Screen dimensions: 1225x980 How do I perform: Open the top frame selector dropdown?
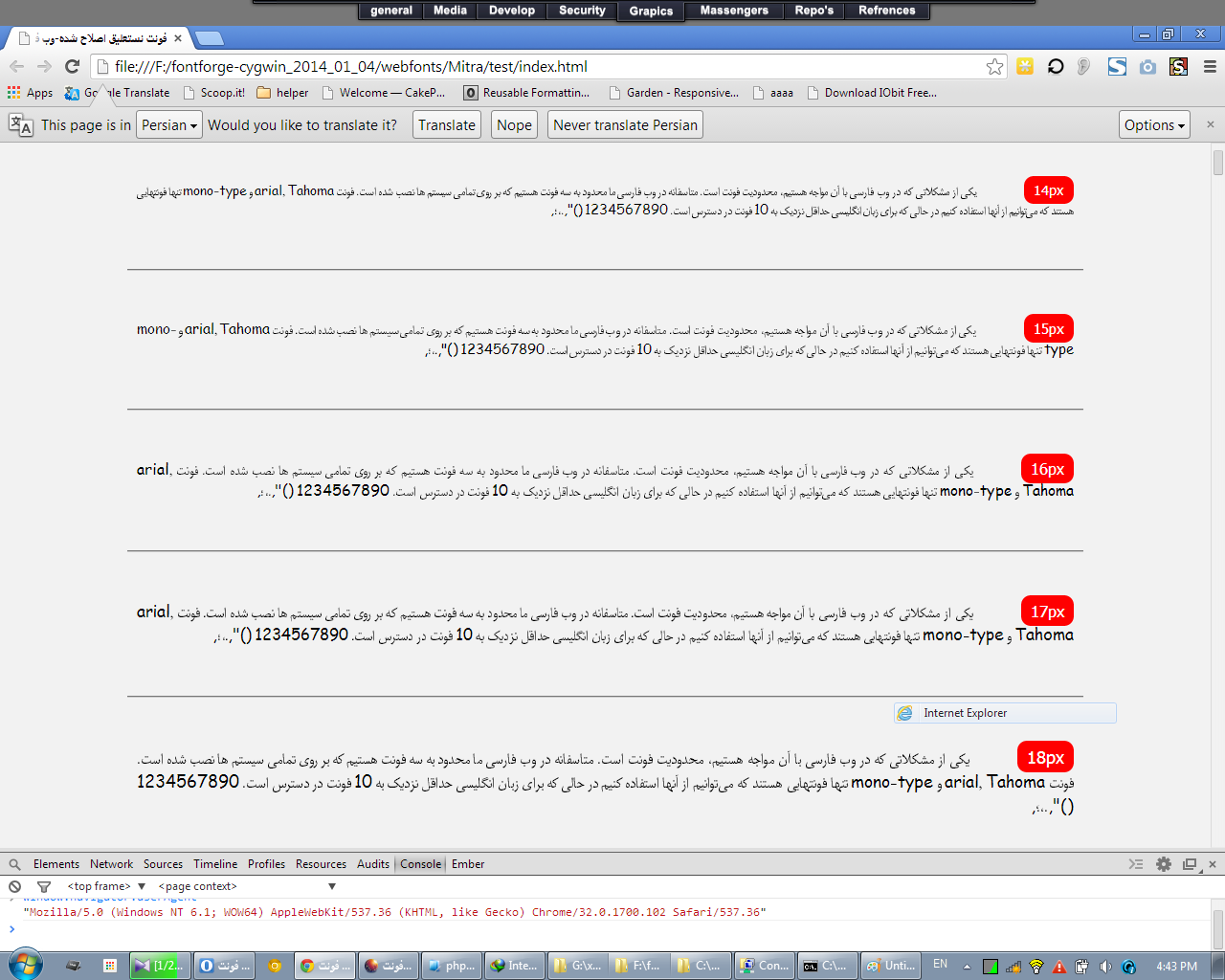105,886
